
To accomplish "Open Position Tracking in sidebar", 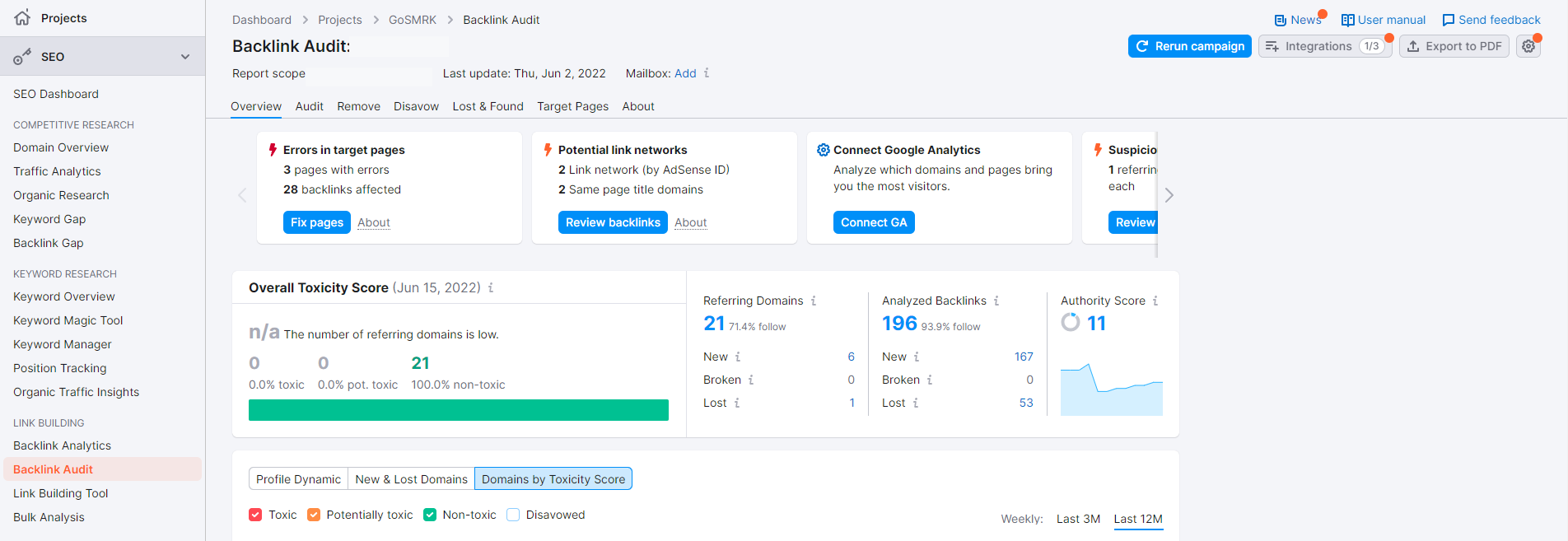I will [x=60, y=368].
